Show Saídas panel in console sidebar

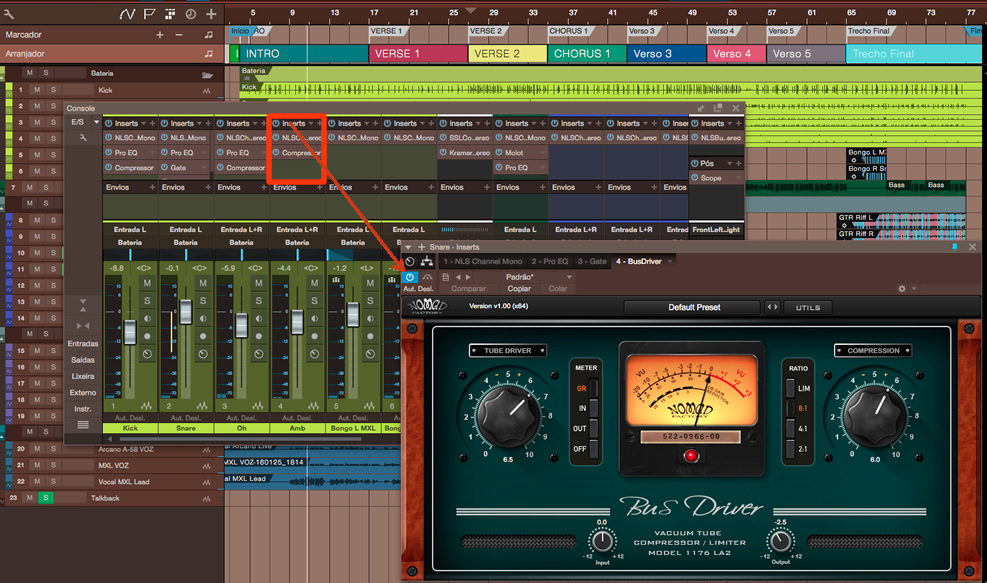[x=83, y=360]
